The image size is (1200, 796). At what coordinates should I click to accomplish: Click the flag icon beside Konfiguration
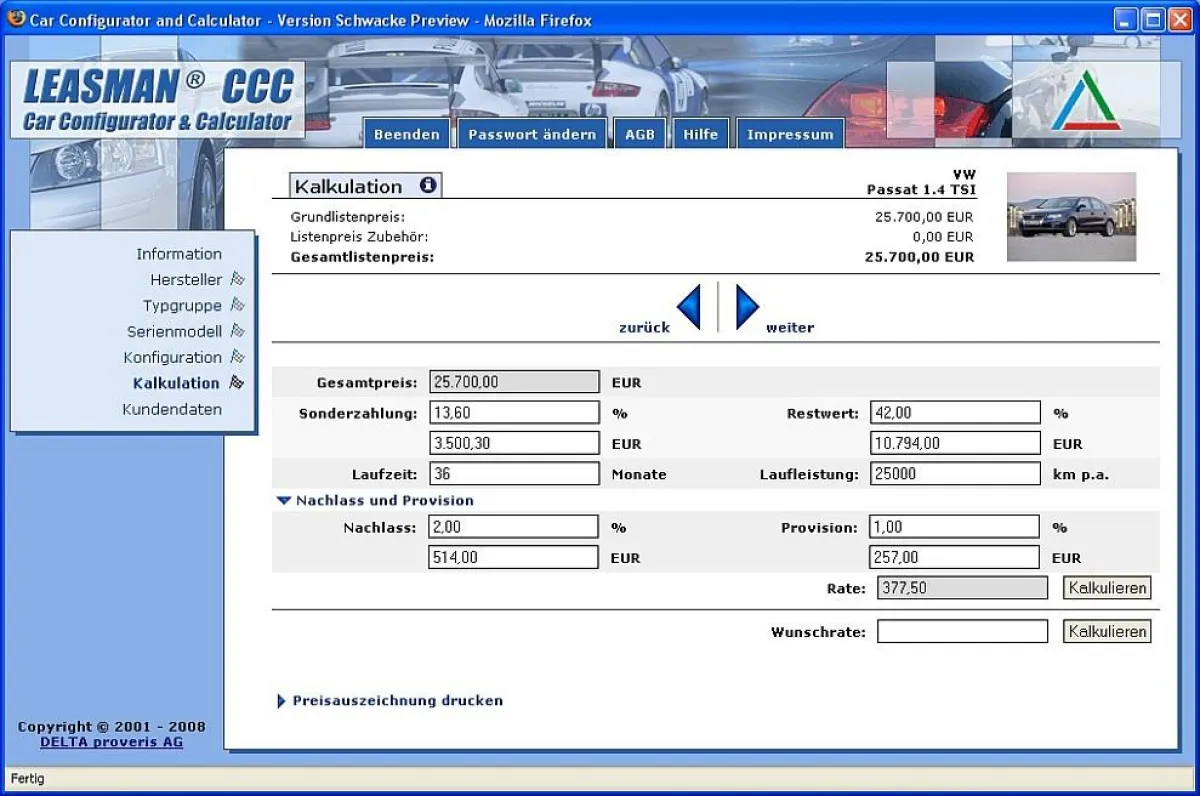pos(238,357)
